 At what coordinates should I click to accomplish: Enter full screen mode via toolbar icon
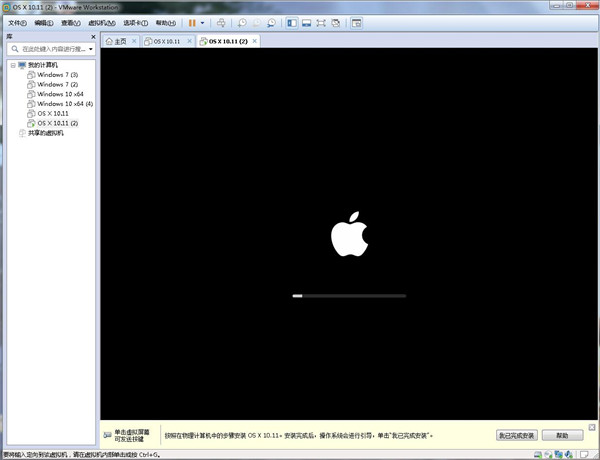pyautogui.click(x=321, y=23)
